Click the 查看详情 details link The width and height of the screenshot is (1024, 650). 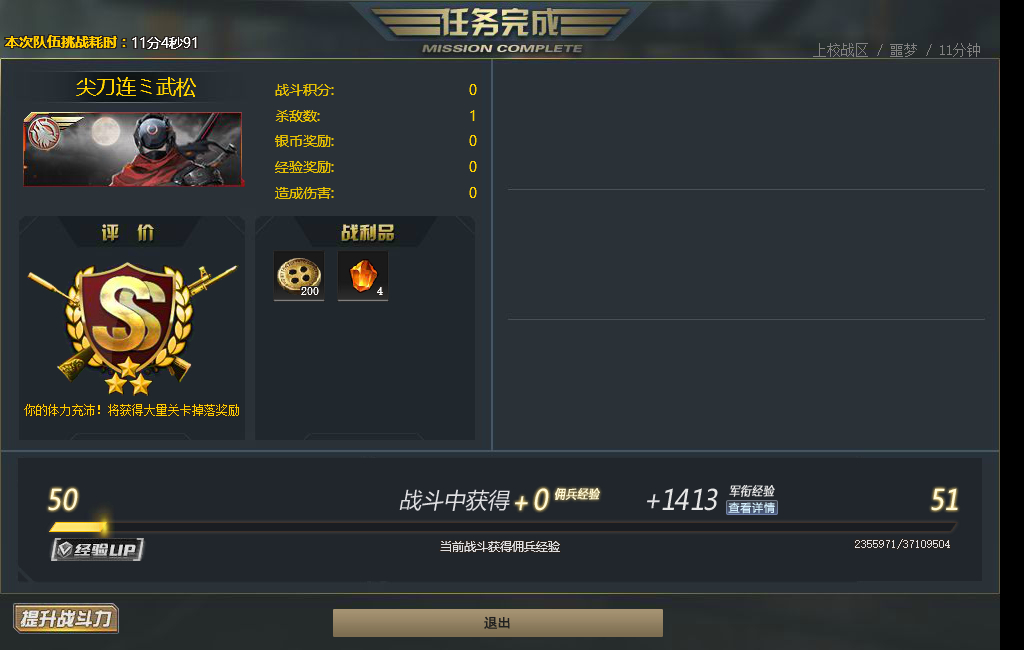point(752,508)
